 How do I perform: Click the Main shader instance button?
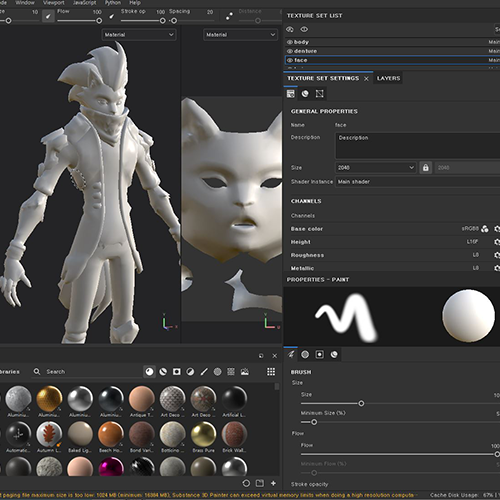pyautogui.click(x=417, y=182)
